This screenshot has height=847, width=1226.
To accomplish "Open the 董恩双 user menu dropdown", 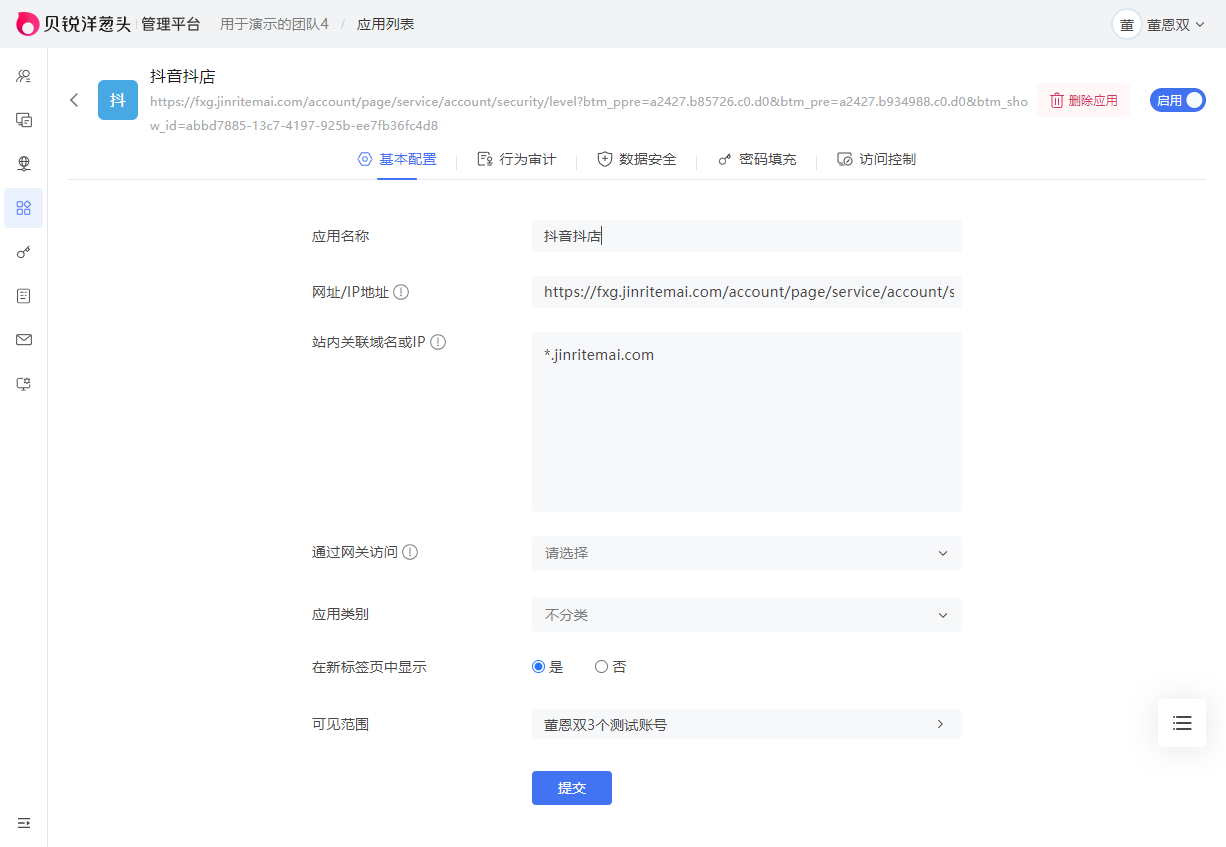I will pyautogui.click(x=1160, y=25).
